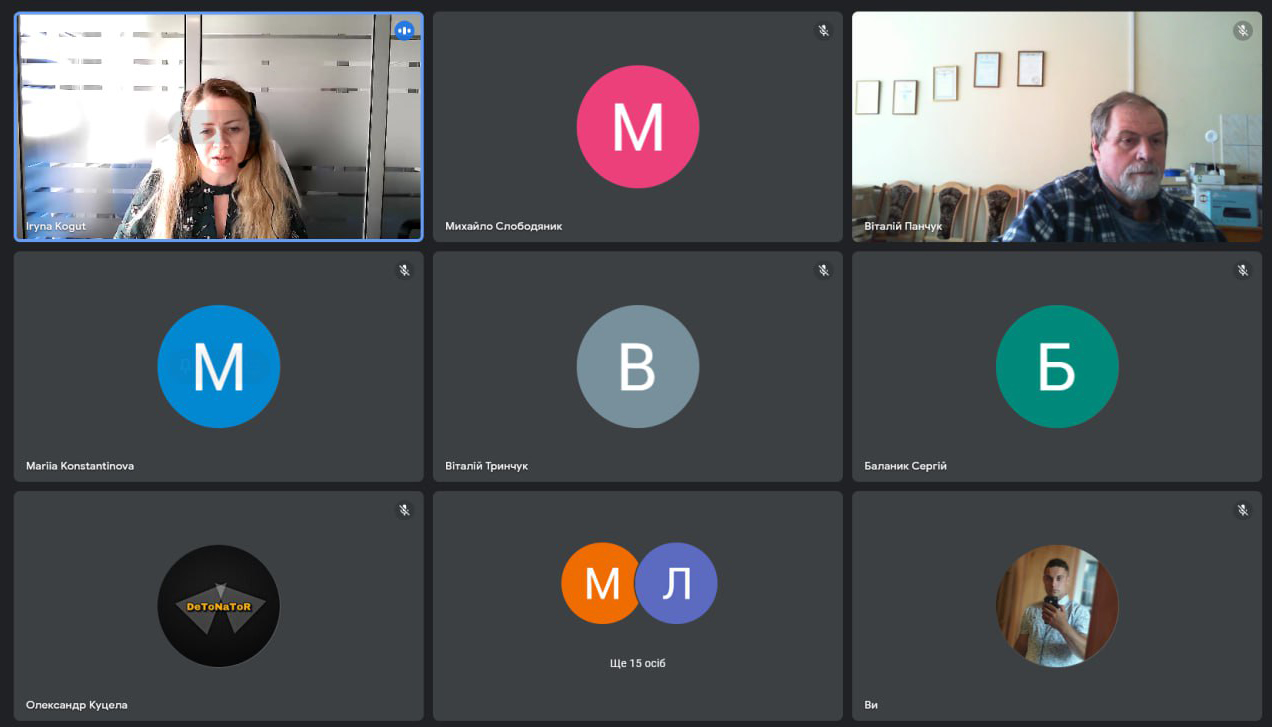Screen dimensions: 1272x727
Task: Click muted microphone icon on Mariia Konstantinova tile
Action: click(404, 271)
